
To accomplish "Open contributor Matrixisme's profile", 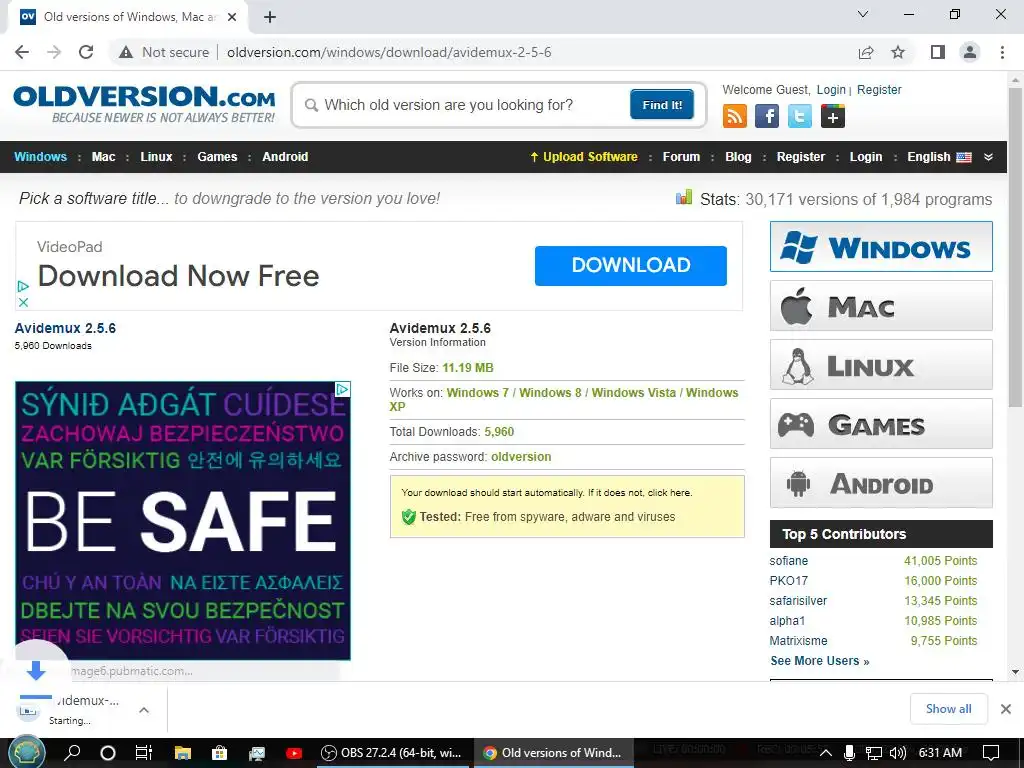I will tap(798, 641).
